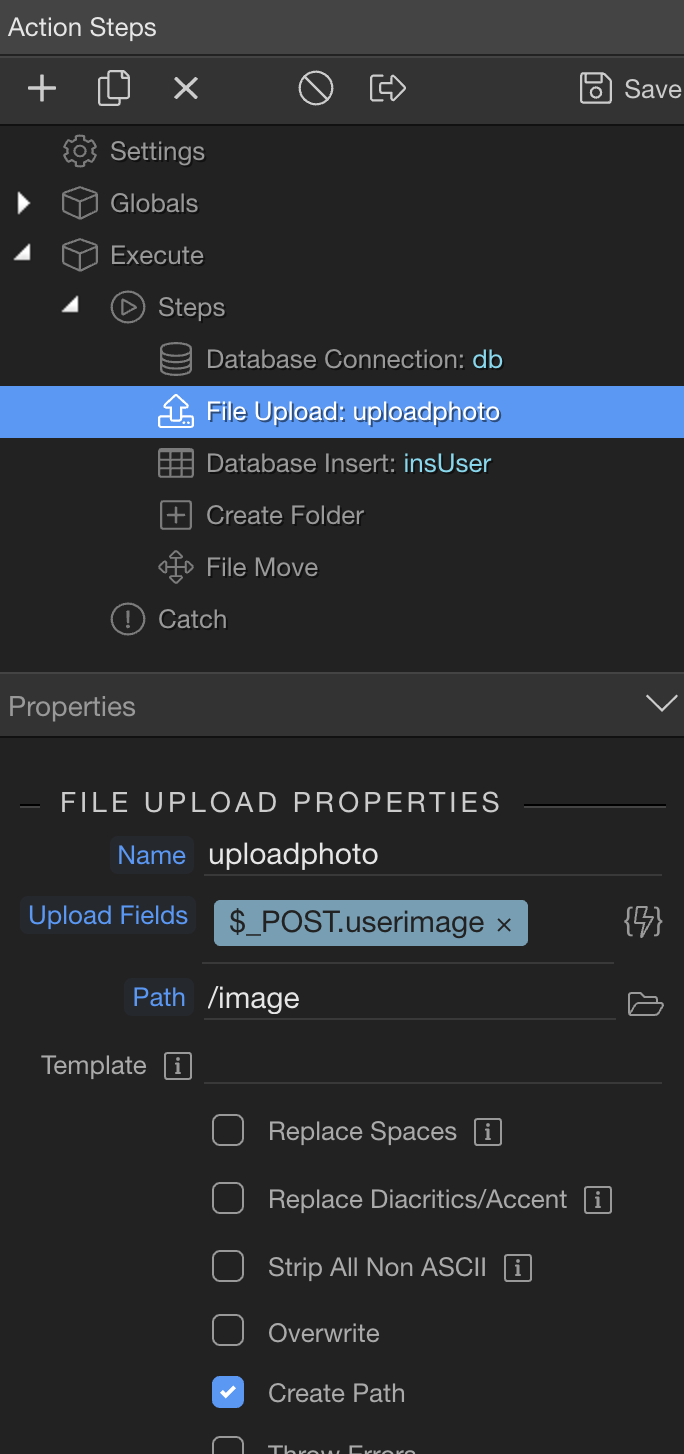Enable the Replace Spaces checkbox

tap(228, 1131)
